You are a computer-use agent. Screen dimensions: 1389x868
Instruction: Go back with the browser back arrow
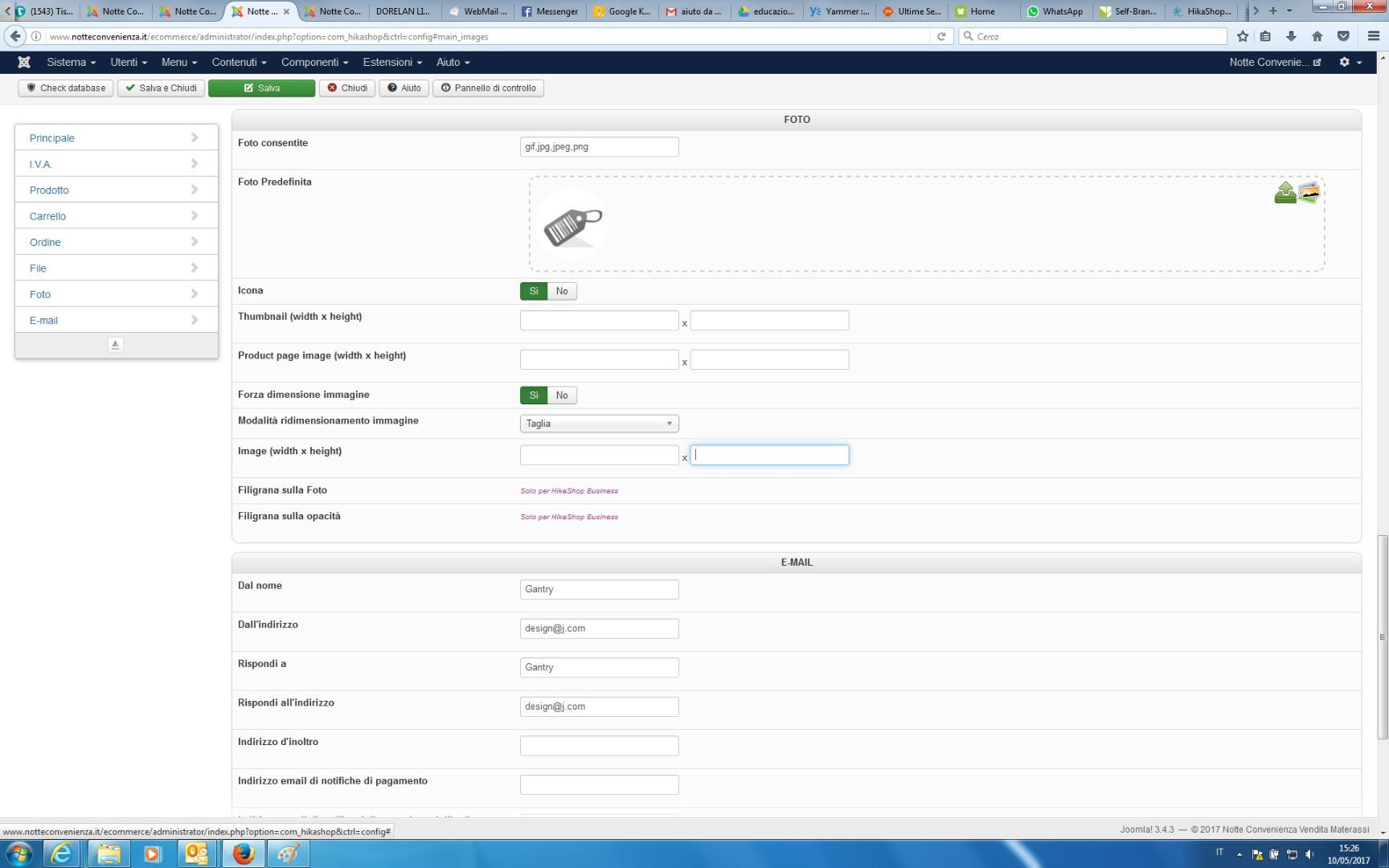(x=15, y=36)
